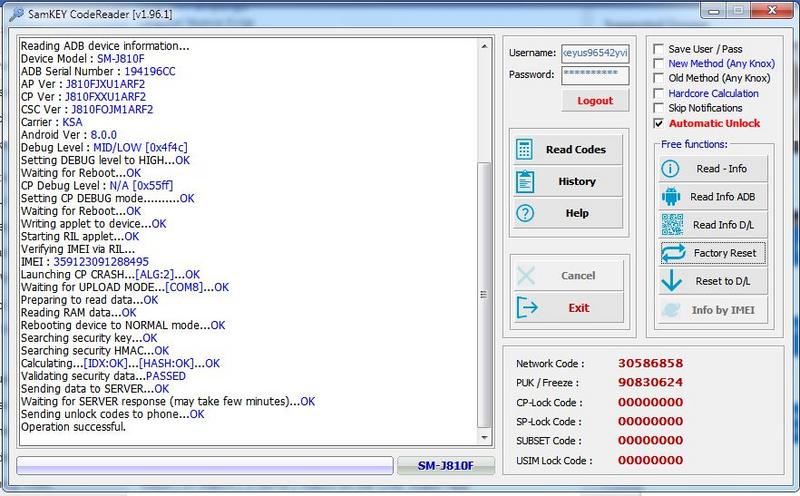Click the Debug Level MID/LOW line
Image resolution: width=800 pixels, height=496 pixels.
[104, 148]
